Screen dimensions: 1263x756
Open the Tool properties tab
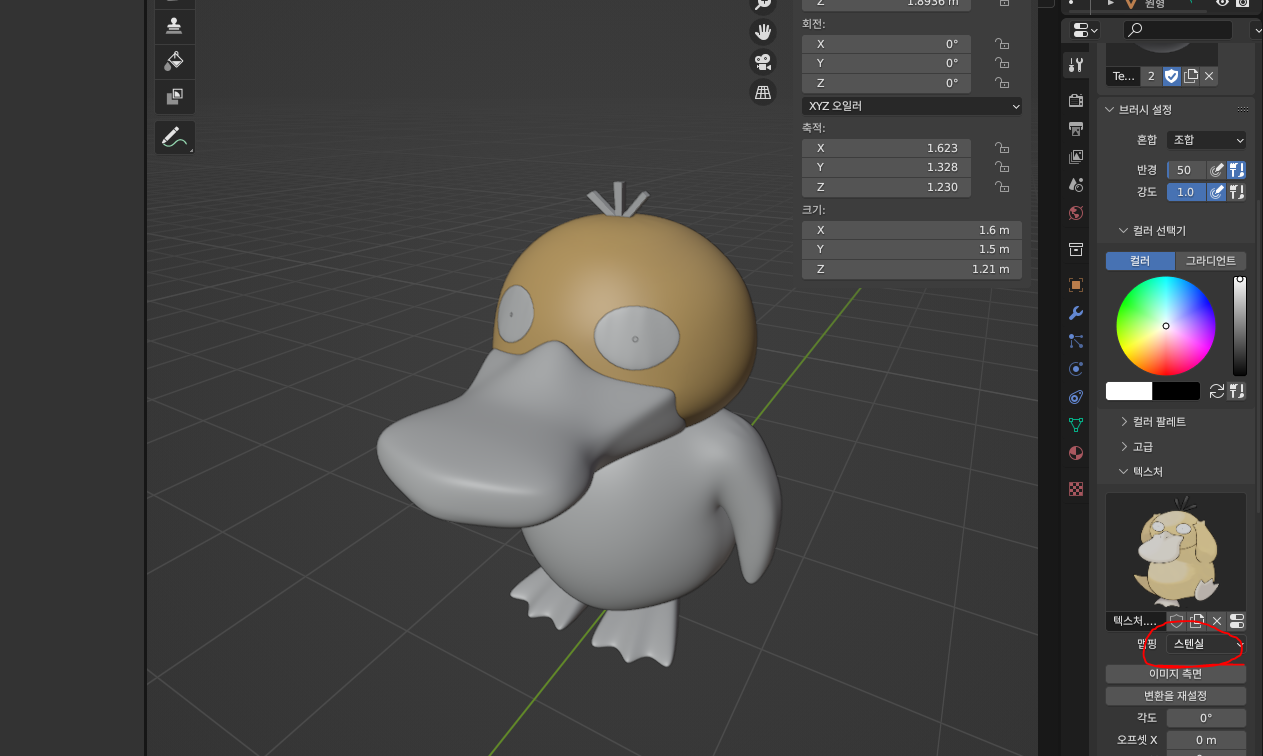1076,64
